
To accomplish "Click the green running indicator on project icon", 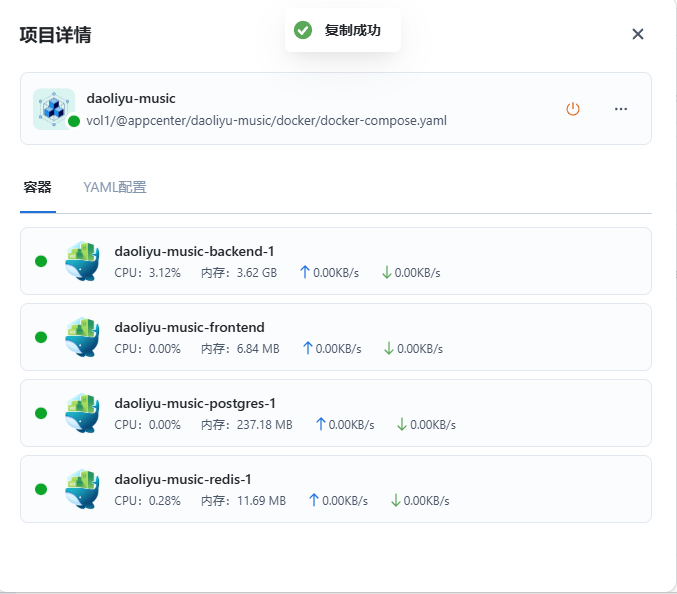I will [74, 121].
